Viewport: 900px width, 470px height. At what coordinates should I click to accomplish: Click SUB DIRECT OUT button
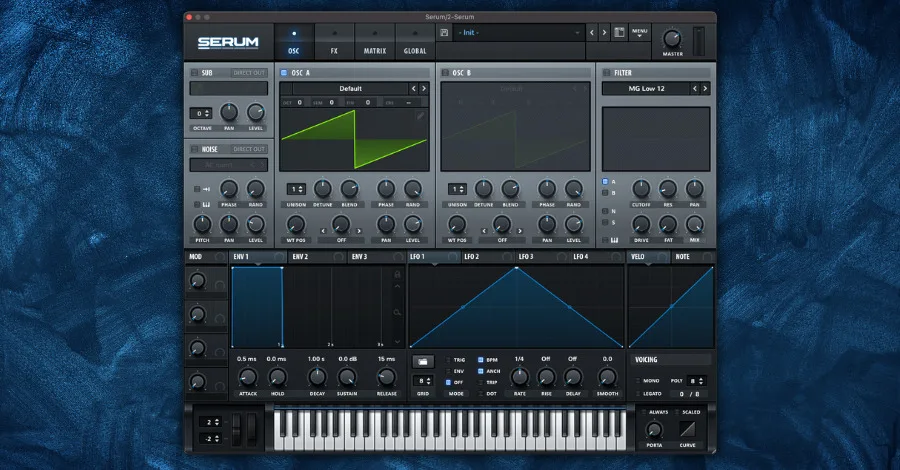pos(249,73)
